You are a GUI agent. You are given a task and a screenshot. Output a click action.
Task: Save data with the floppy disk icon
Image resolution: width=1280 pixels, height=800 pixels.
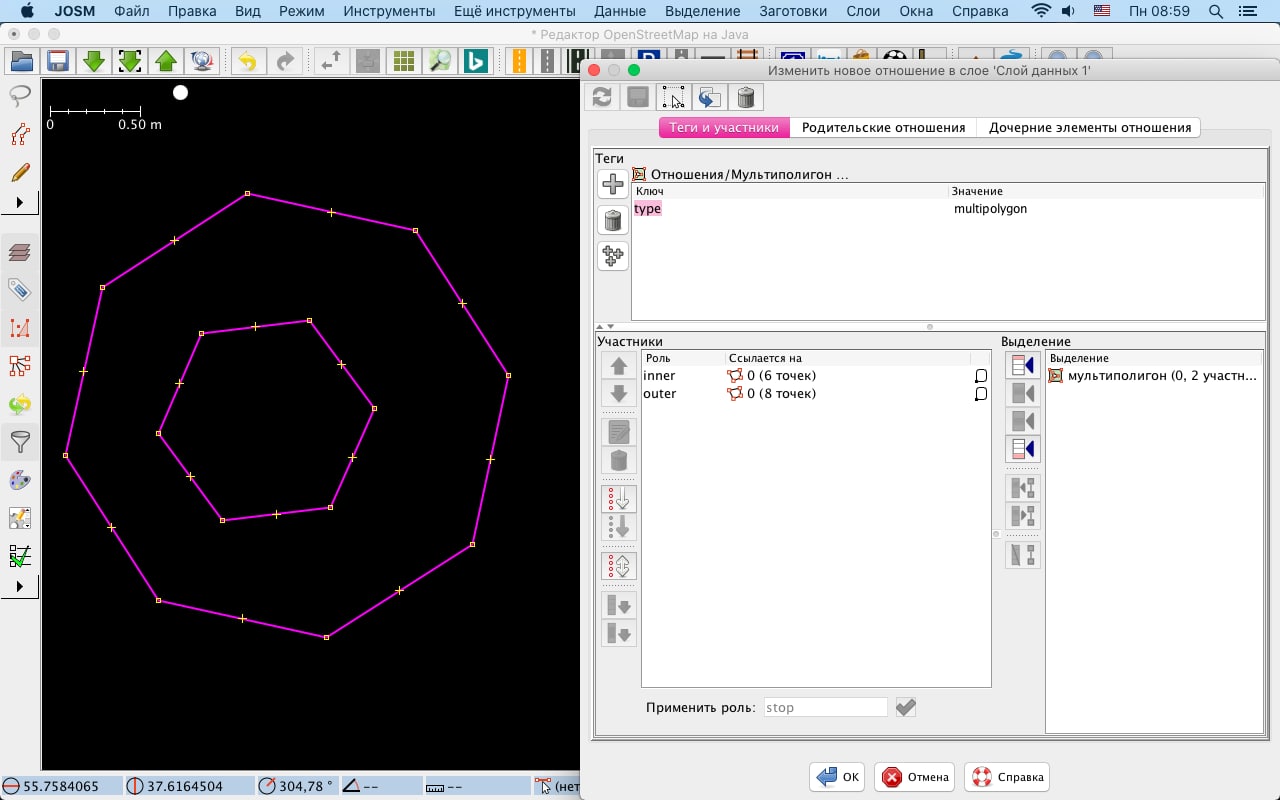pos(57,61)
